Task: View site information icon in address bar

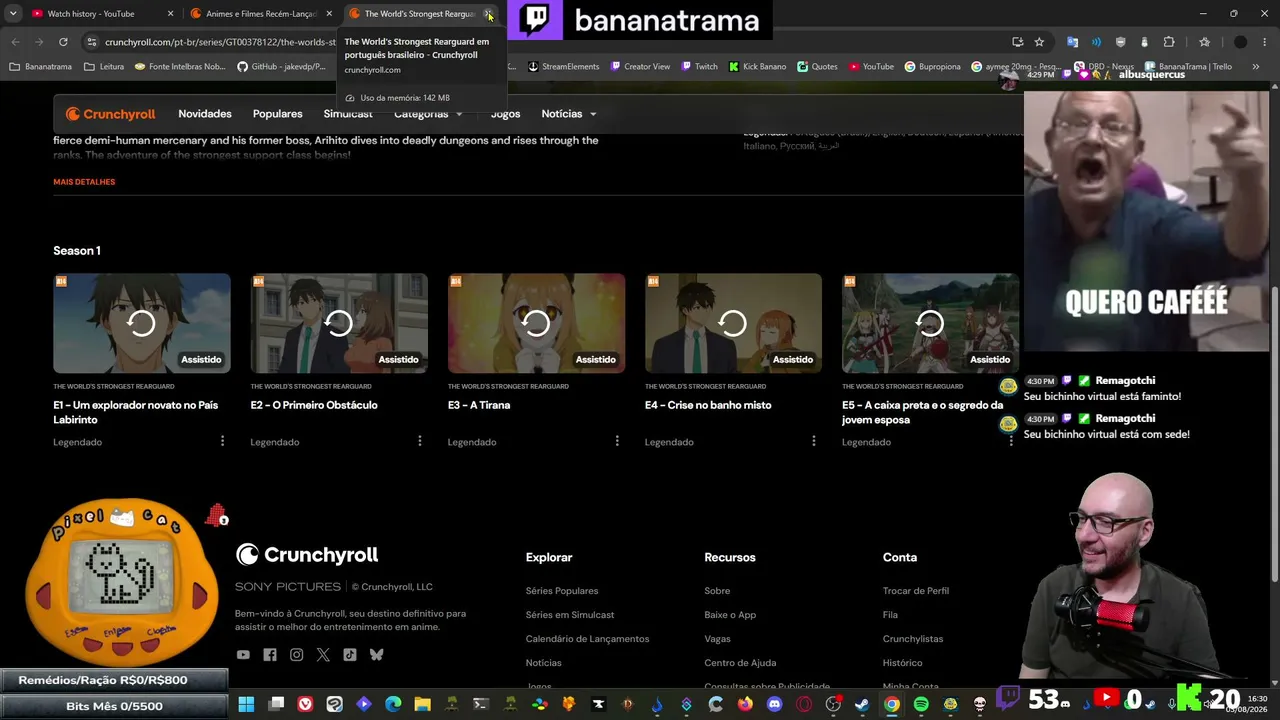Action: pos(92,42)
